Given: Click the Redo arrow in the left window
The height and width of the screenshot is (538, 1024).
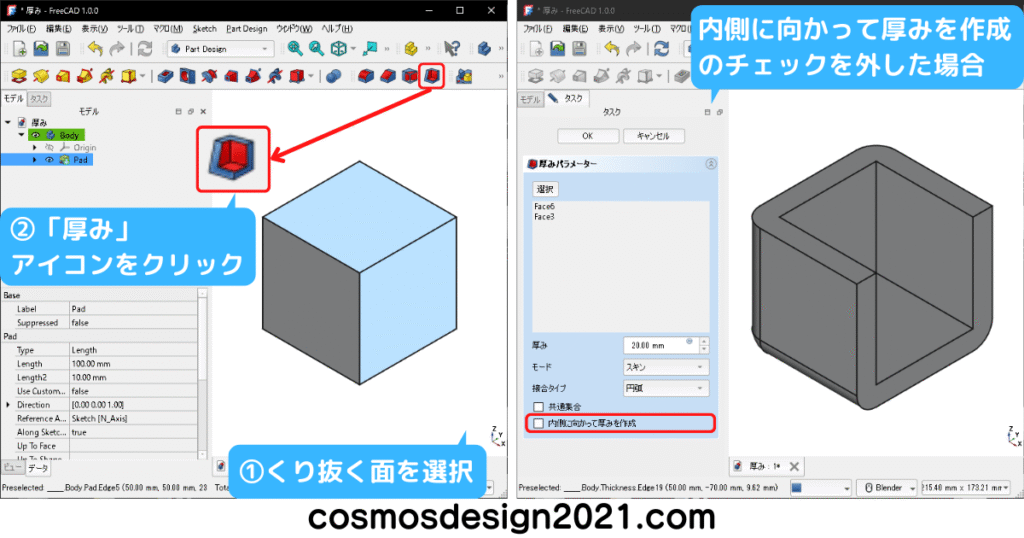Looking at the screenshot, I should pyautogui.click(x=117, y=48).
